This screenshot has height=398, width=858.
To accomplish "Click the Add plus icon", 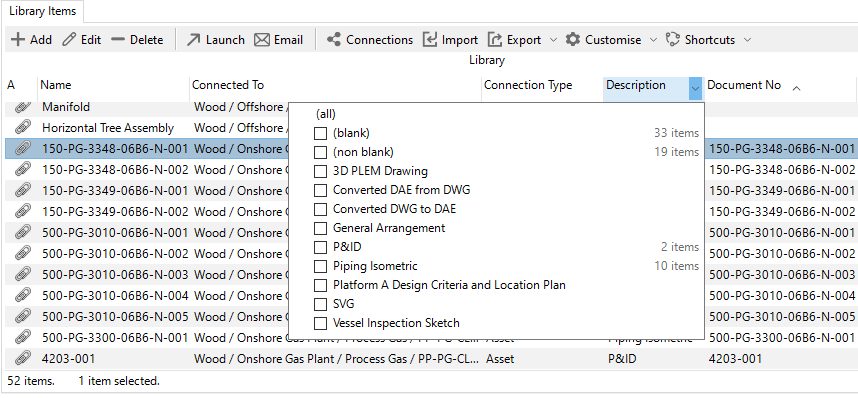I will pos(18,39).
